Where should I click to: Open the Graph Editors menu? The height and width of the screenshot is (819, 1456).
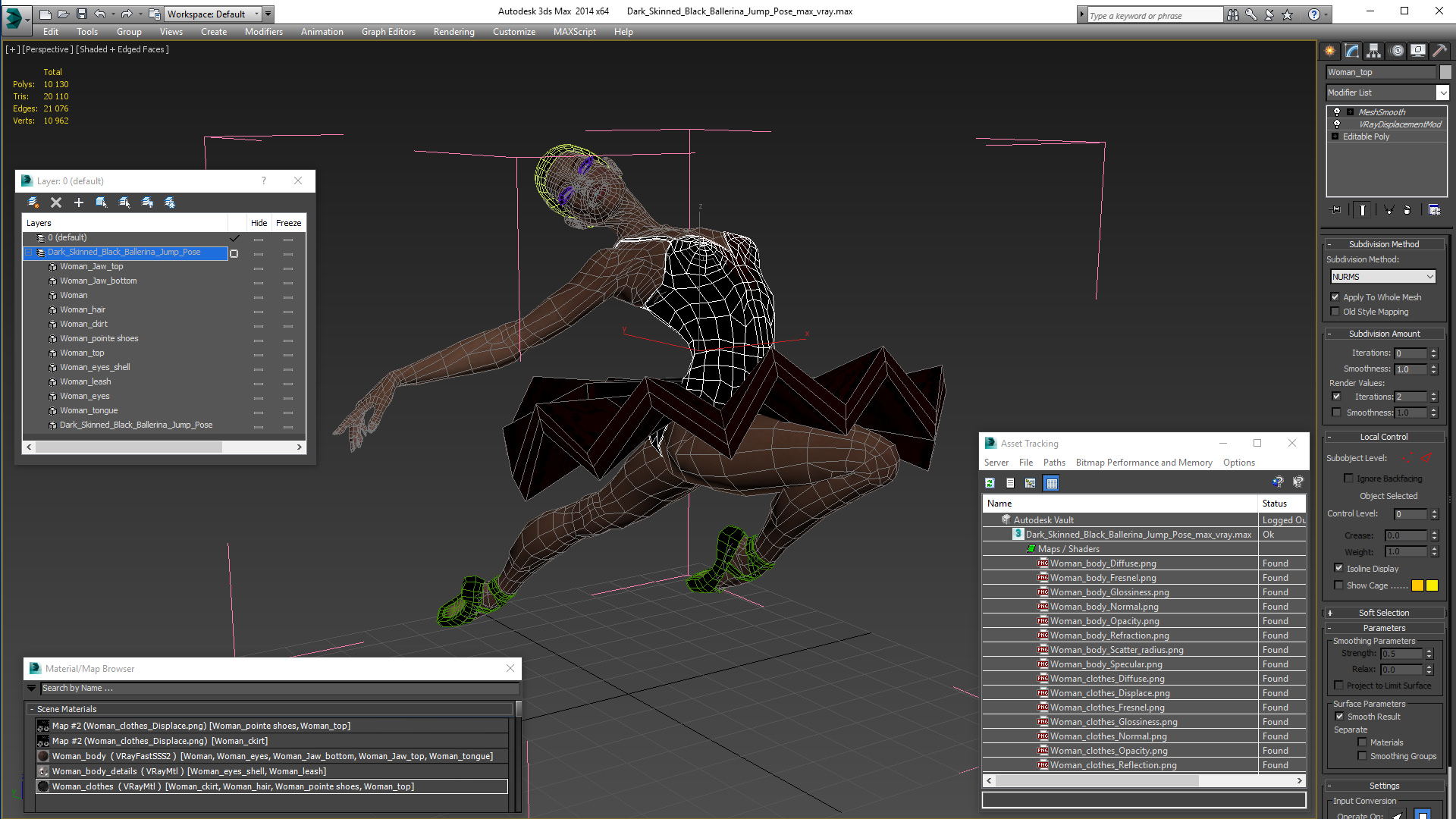point(388,32)
